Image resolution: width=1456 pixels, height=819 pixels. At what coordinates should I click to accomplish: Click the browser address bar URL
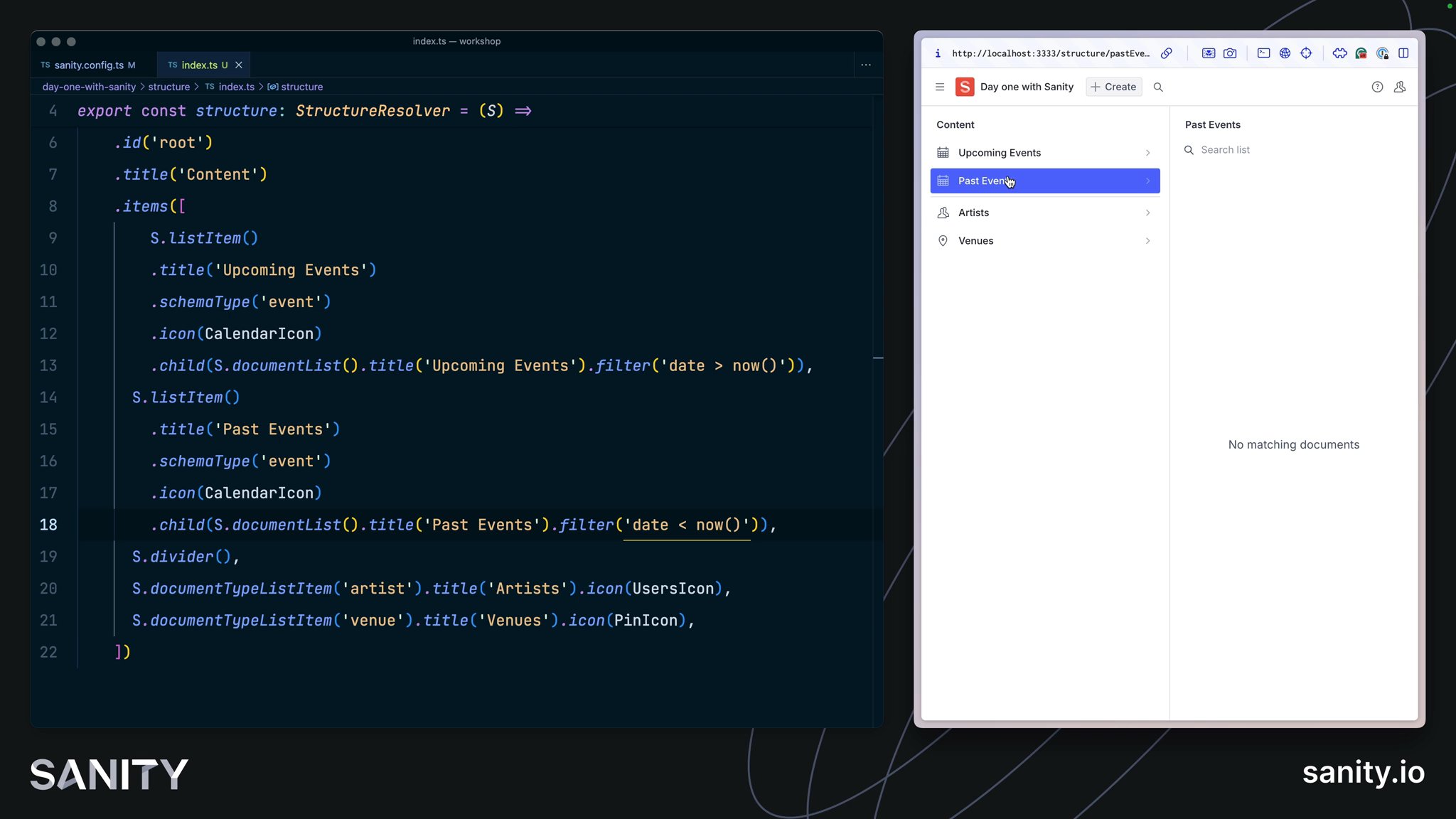(1051, 53)
